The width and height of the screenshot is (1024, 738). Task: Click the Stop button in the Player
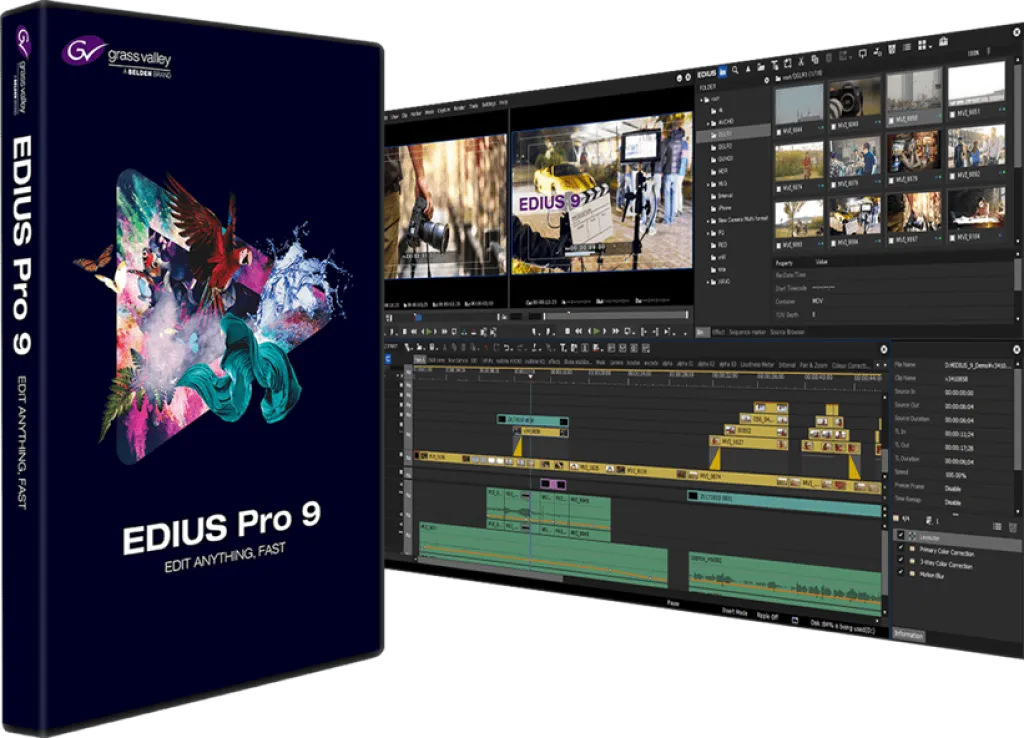point(404,331)
